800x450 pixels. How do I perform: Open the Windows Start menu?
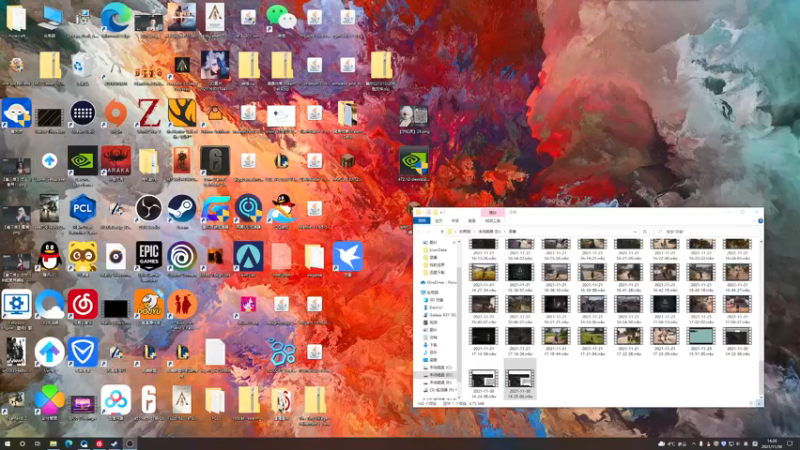tap(7, 443)
